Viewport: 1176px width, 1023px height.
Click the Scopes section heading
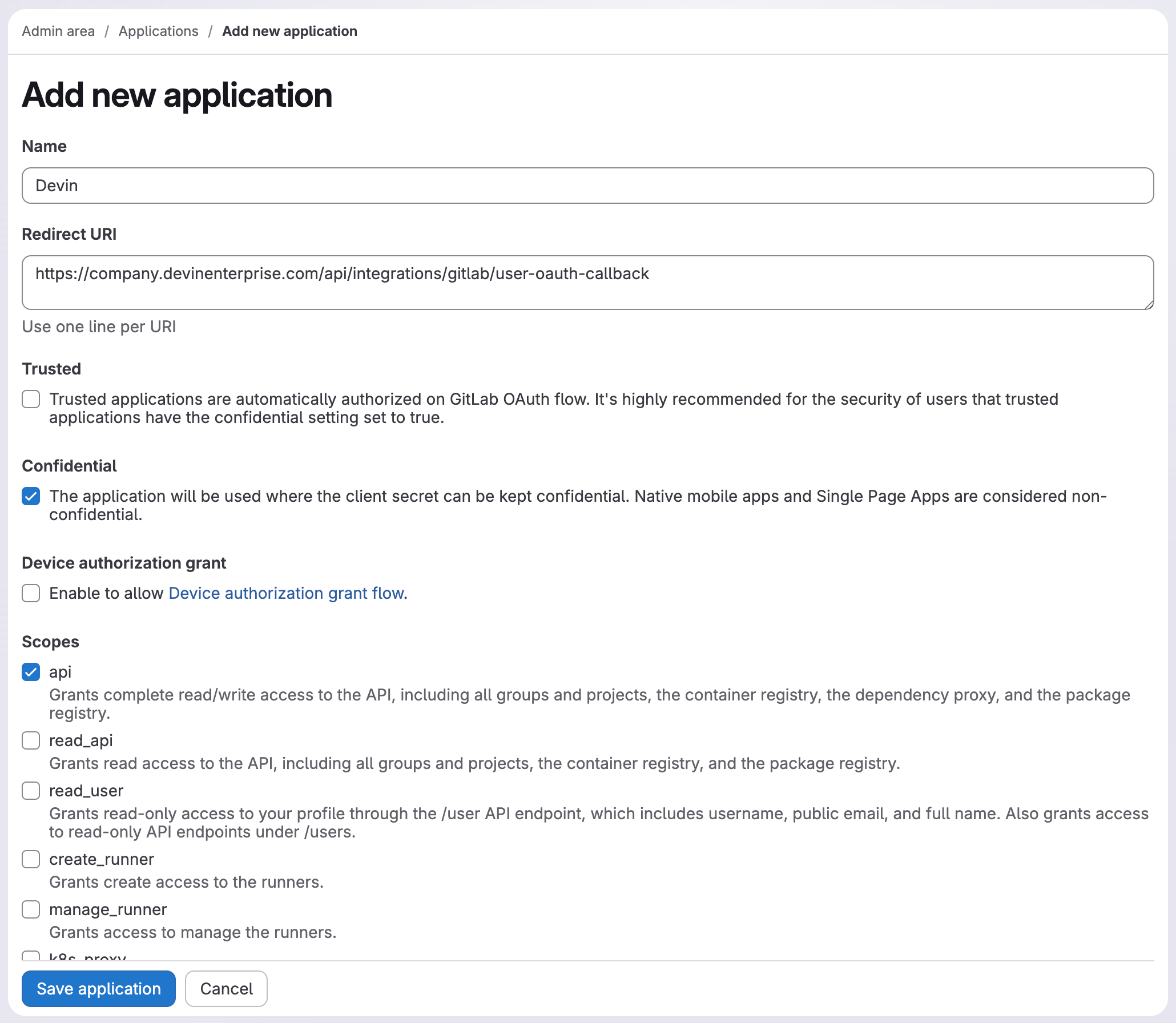pyautogui.click(x=50, y=642)
